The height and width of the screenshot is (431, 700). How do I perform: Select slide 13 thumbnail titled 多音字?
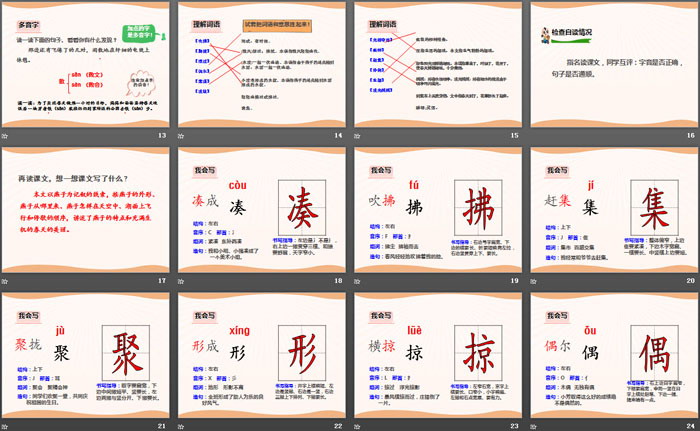[x=86, y=65]
